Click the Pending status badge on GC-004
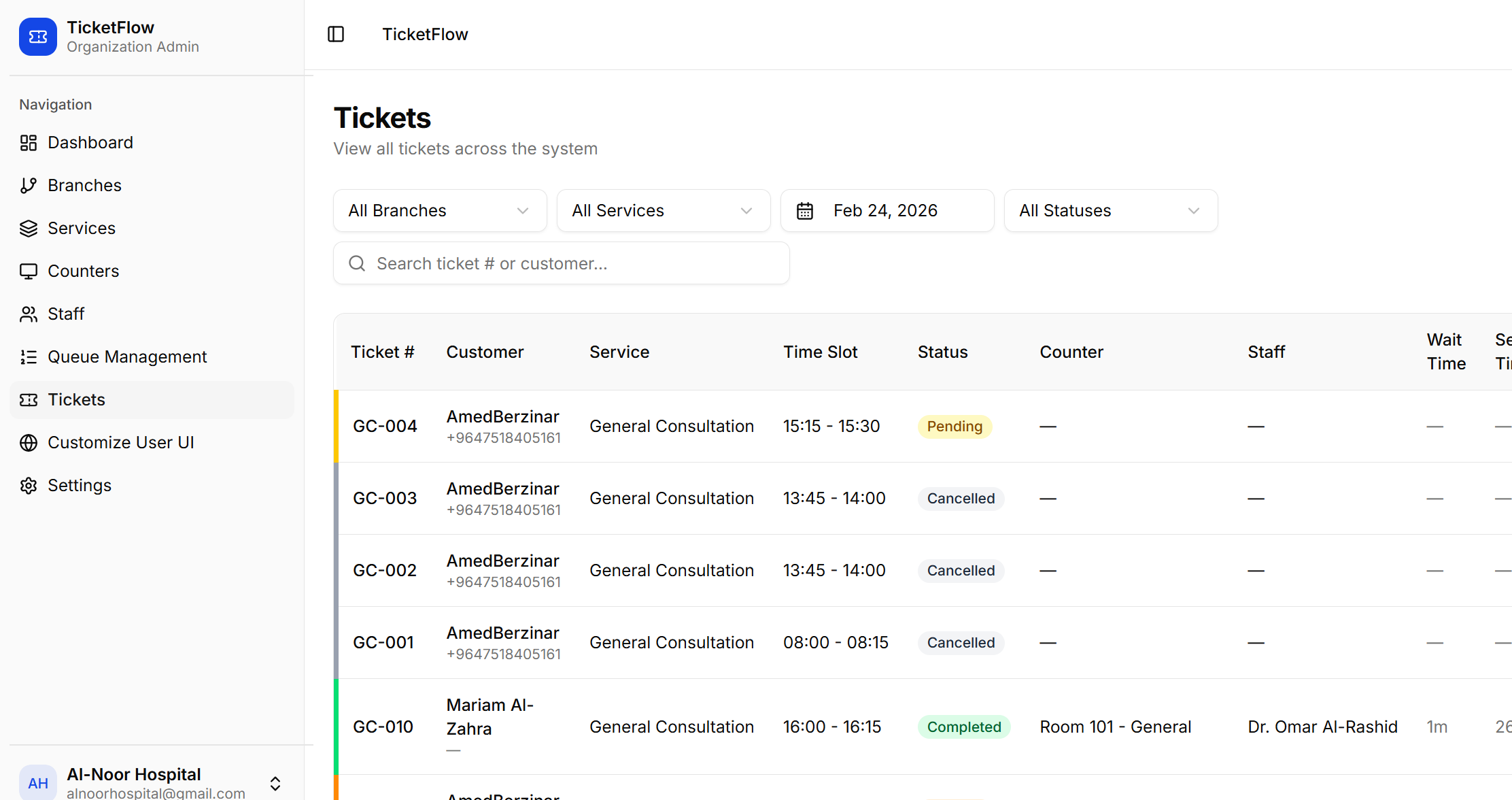 point(955,426)
